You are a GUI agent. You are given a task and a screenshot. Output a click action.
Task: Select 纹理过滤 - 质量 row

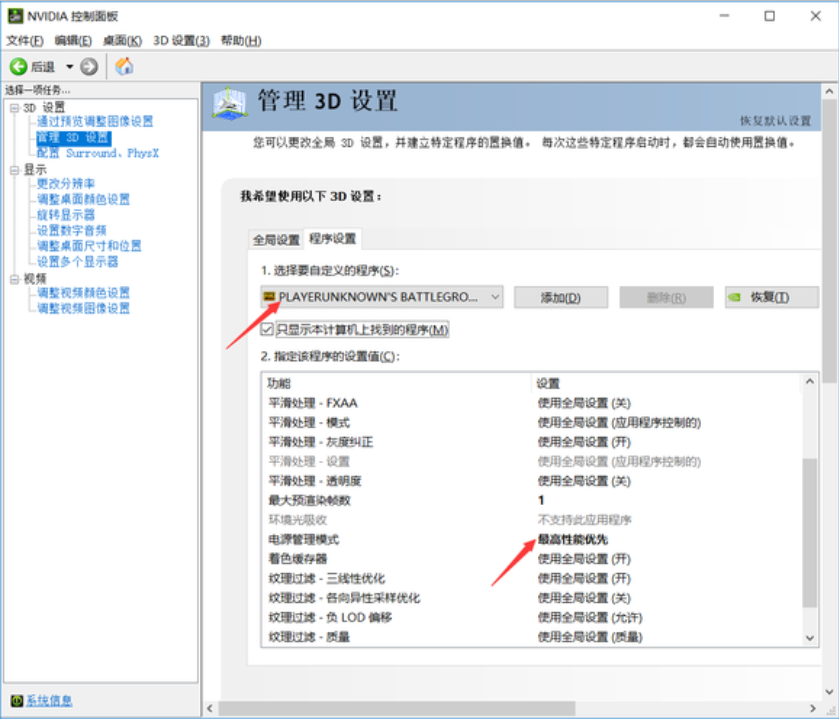(x=532, y=637)
